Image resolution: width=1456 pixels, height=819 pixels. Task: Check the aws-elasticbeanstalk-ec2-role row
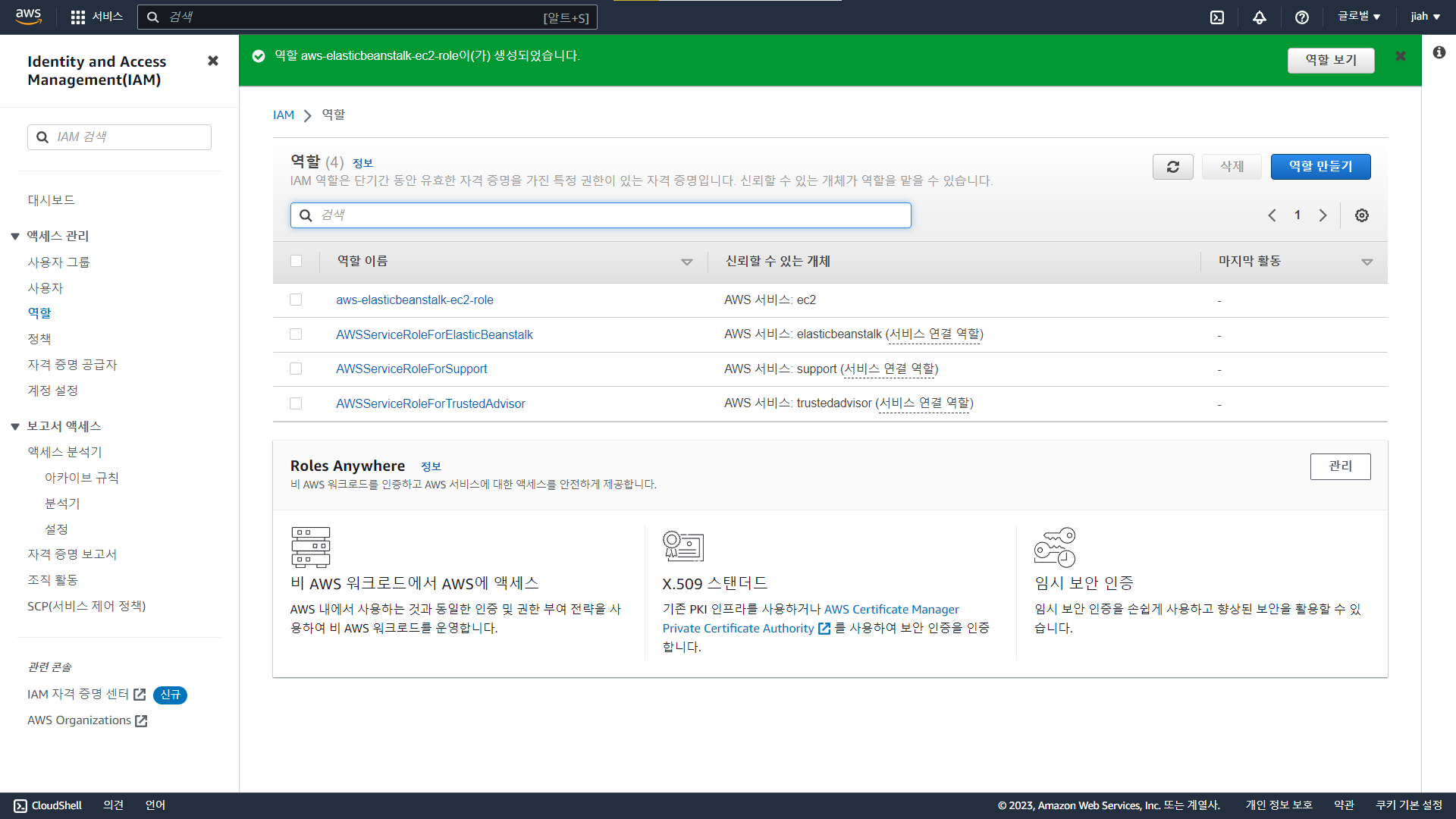point(296,300)
